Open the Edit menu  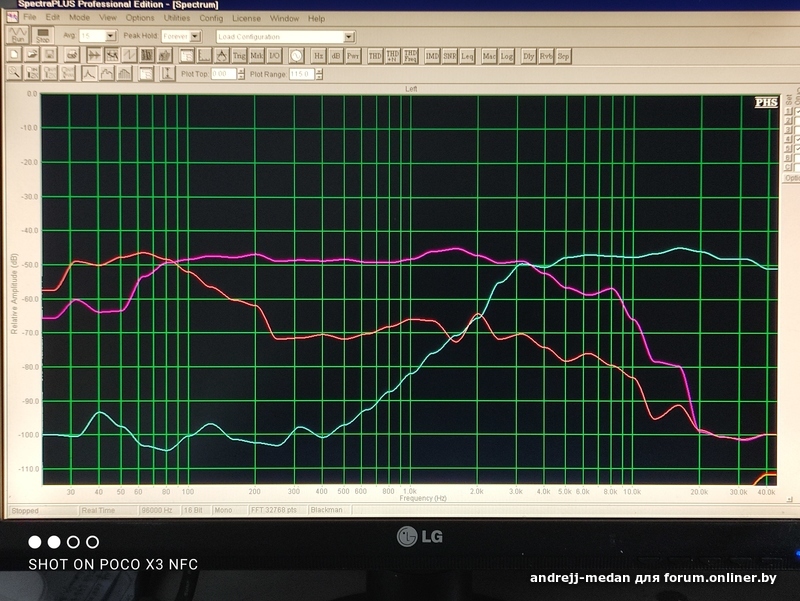(x=53, y=17)
